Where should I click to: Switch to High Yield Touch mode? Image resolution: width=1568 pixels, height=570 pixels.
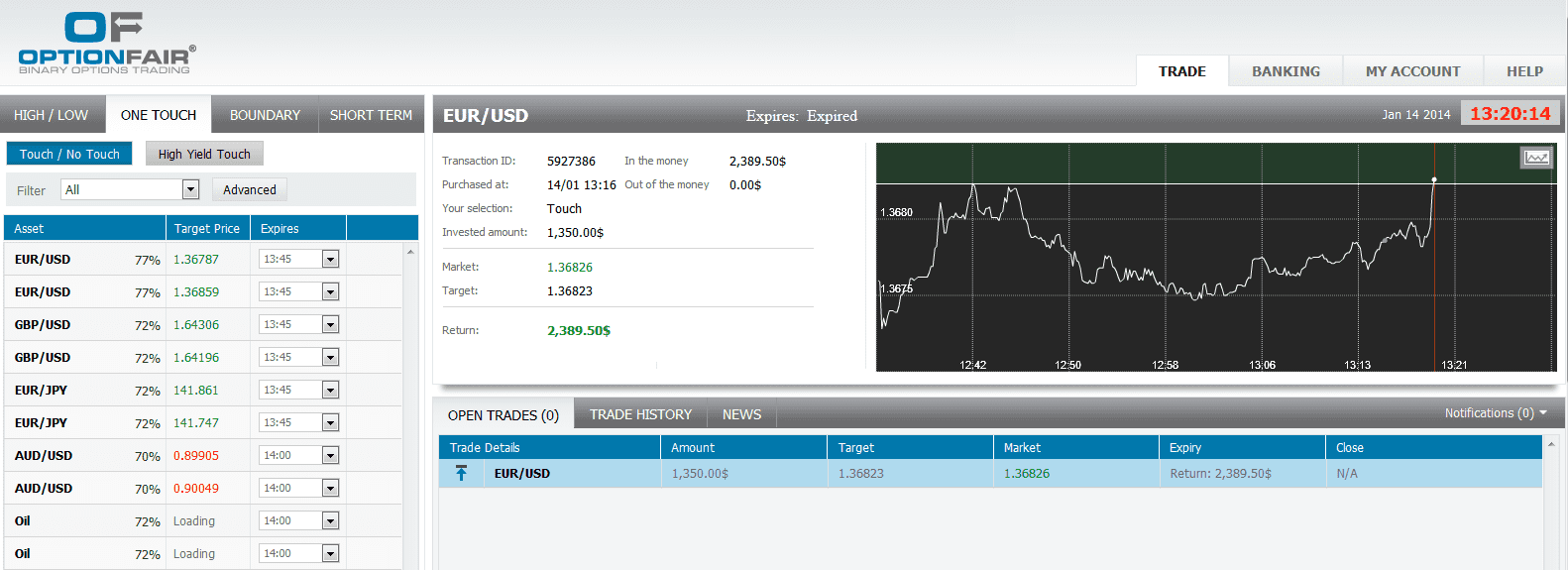coord(204,154)
